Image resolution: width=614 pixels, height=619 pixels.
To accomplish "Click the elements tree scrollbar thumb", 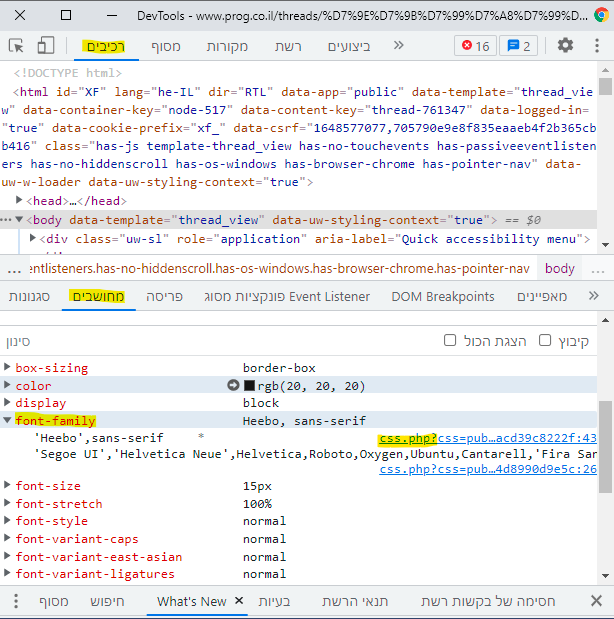I will 605,86.
